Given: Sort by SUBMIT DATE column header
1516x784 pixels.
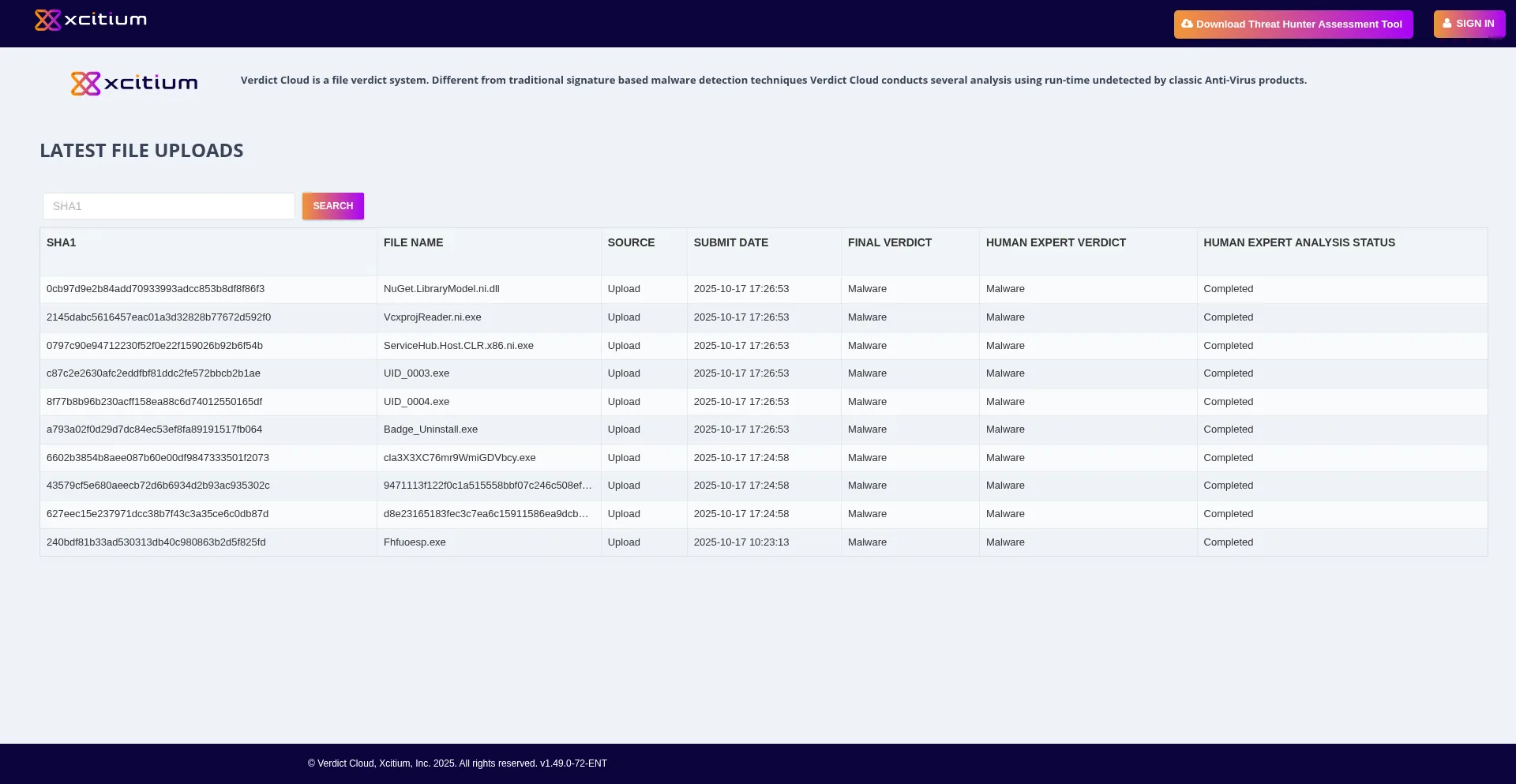Looking at the screenshot, I should pyautogui.click(x=730, y=242).
